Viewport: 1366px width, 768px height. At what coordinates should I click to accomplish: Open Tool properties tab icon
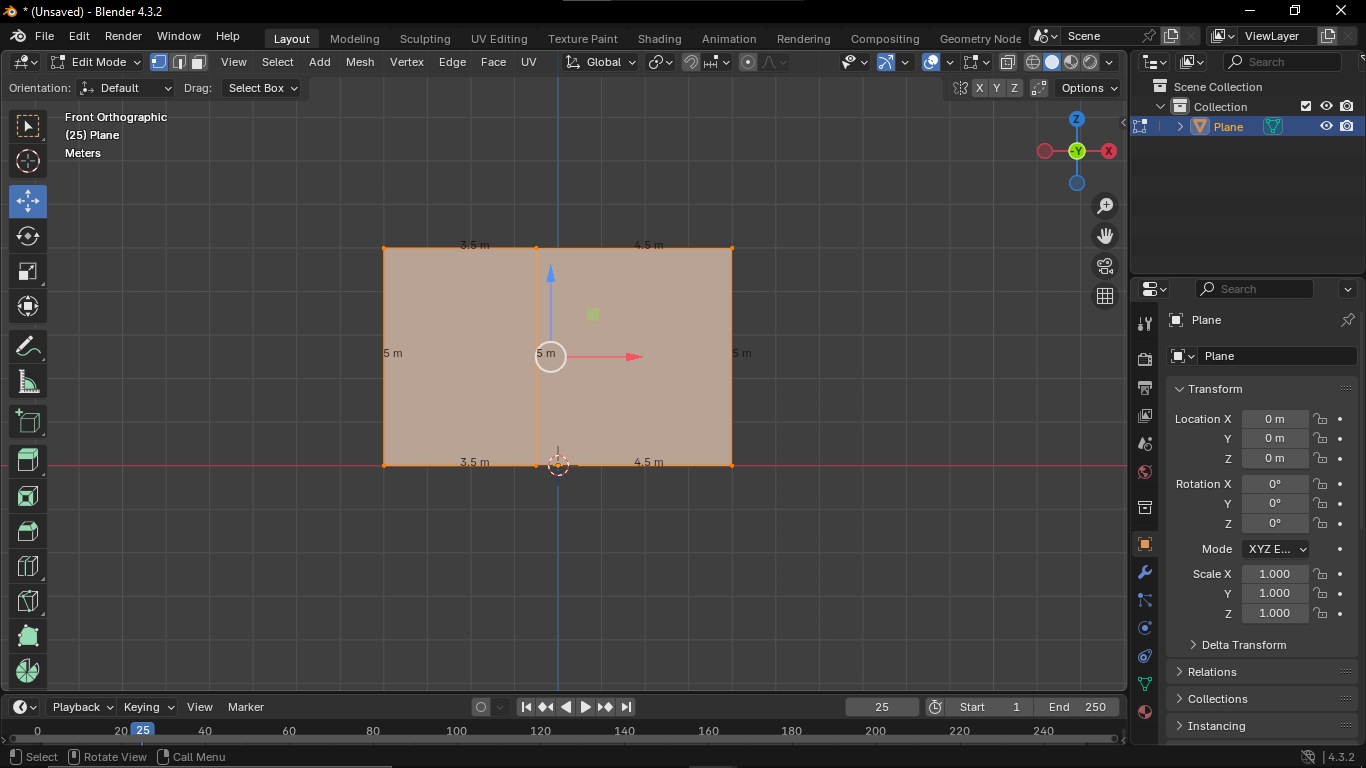click(x=1145, y=324)
